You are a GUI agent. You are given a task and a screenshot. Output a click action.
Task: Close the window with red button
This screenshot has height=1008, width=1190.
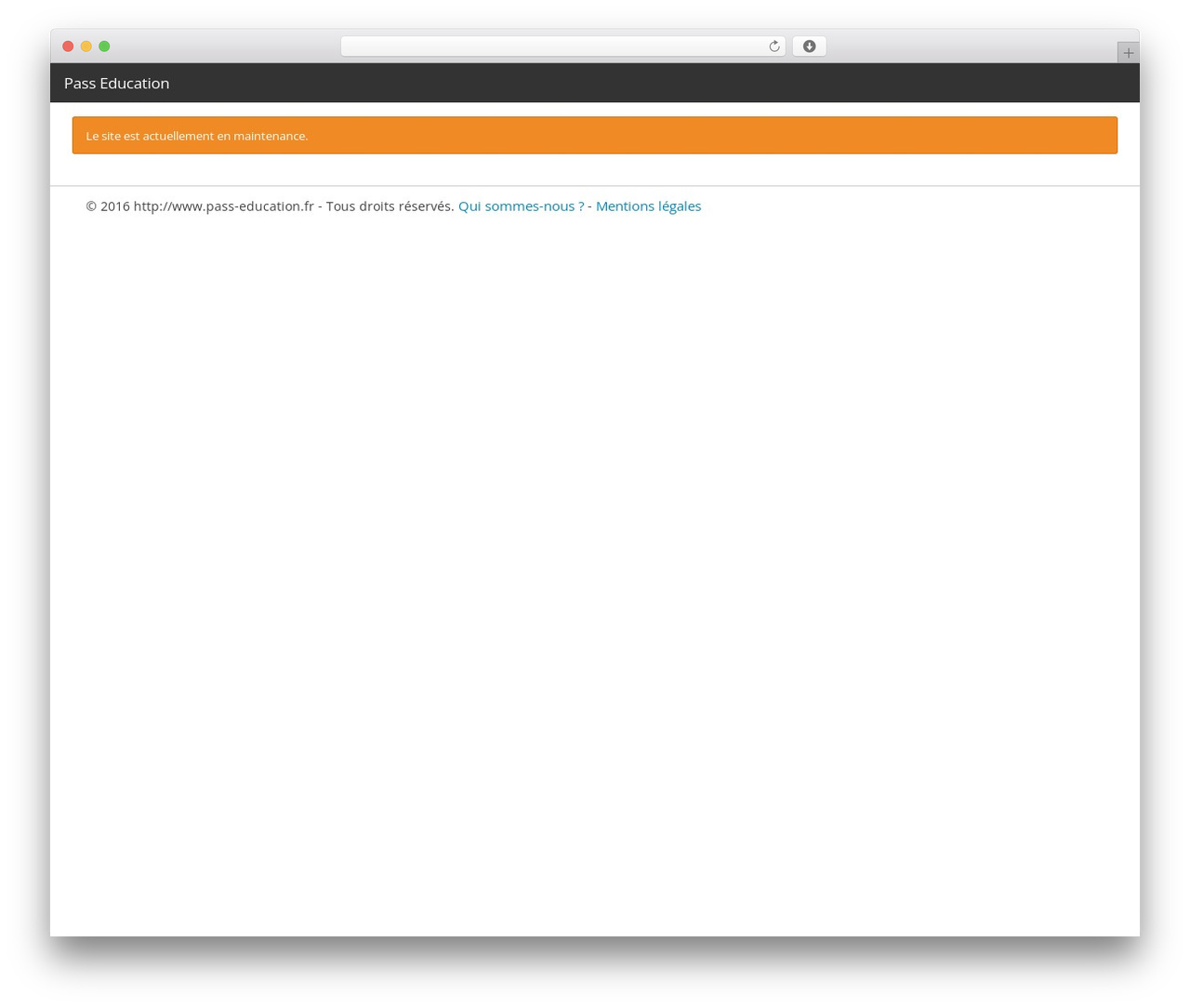(x=68, y=46)
